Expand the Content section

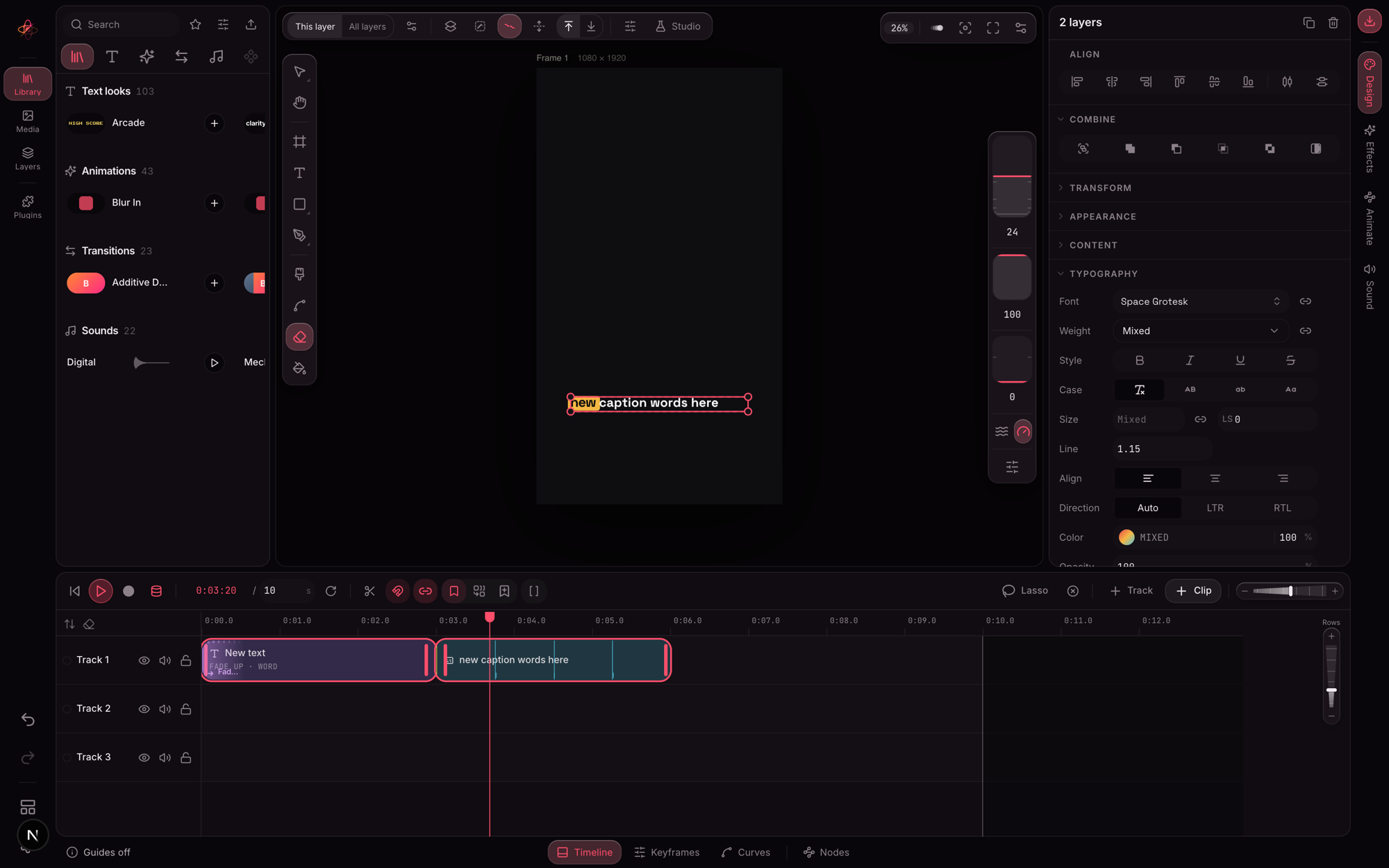(1093, 245)
